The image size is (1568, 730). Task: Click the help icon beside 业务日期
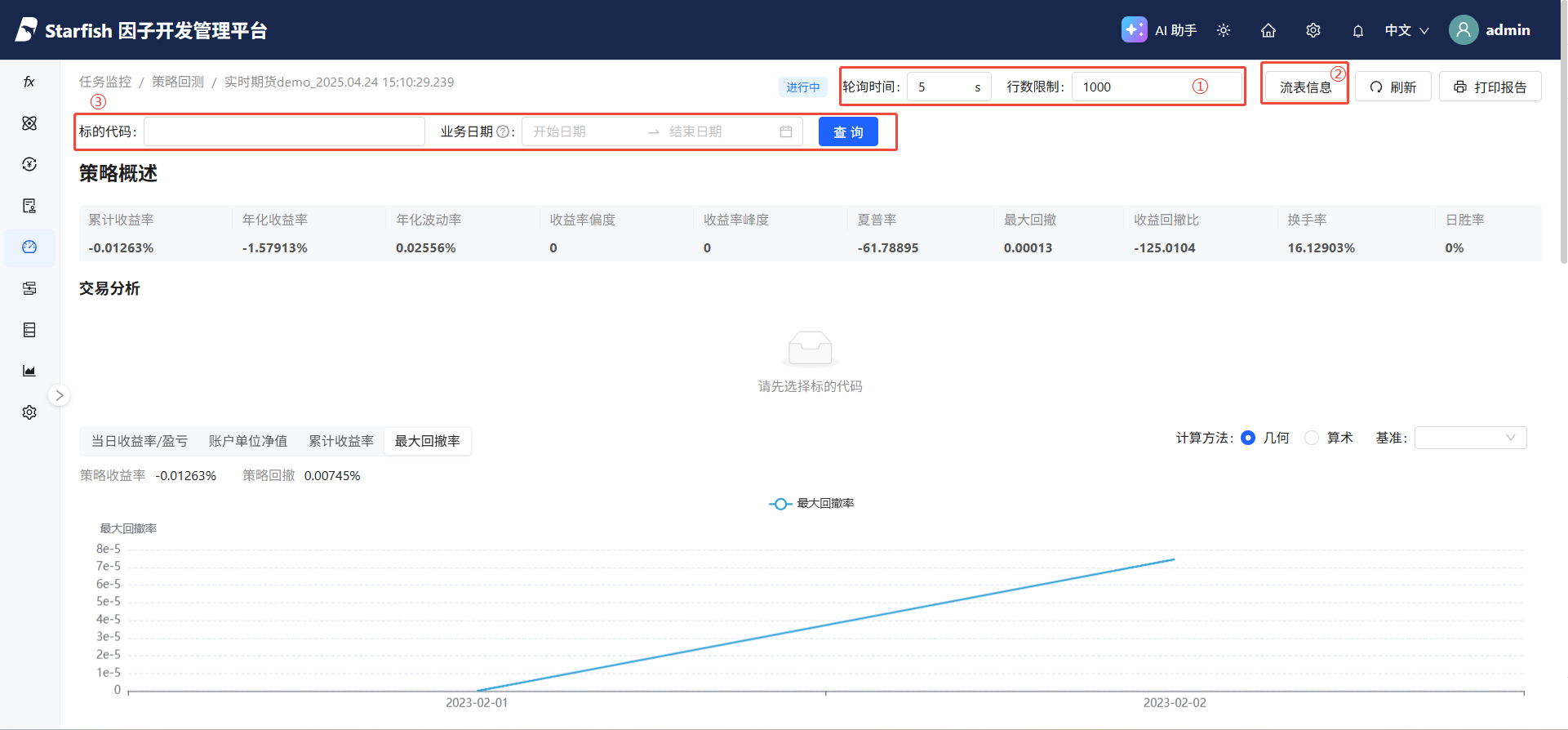click(503, 131)
